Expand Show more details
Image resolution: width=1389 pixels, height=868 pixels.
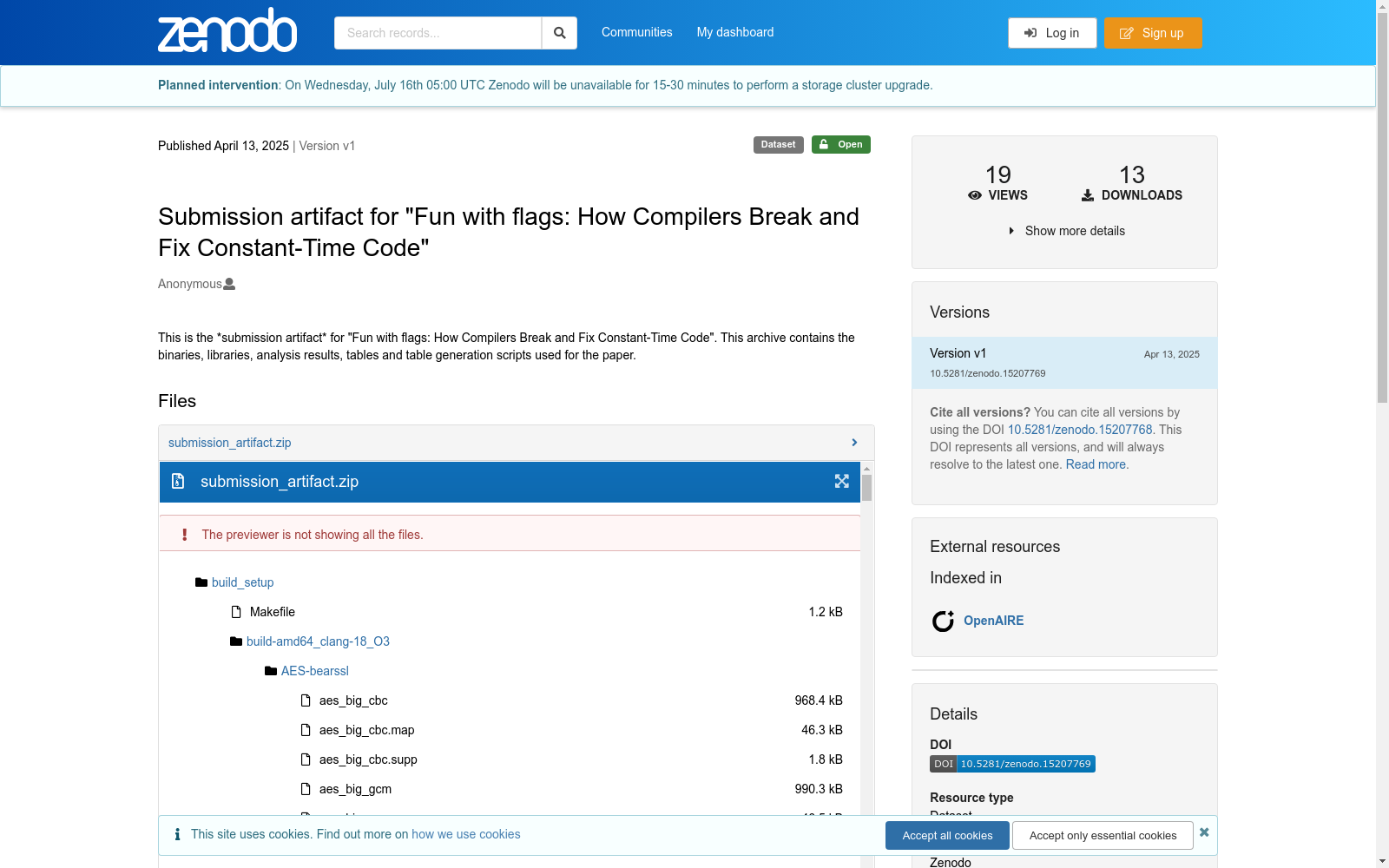click(x=1066, y=231)
